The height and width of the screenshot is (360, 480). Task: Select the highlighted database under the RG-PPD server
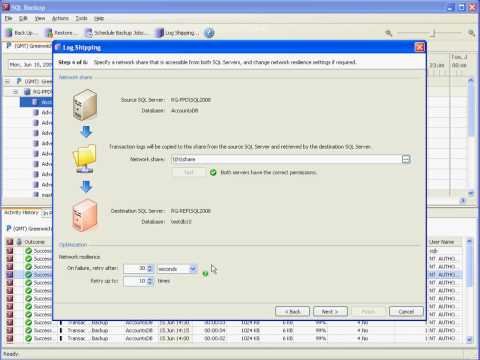(x=37, y=102)
